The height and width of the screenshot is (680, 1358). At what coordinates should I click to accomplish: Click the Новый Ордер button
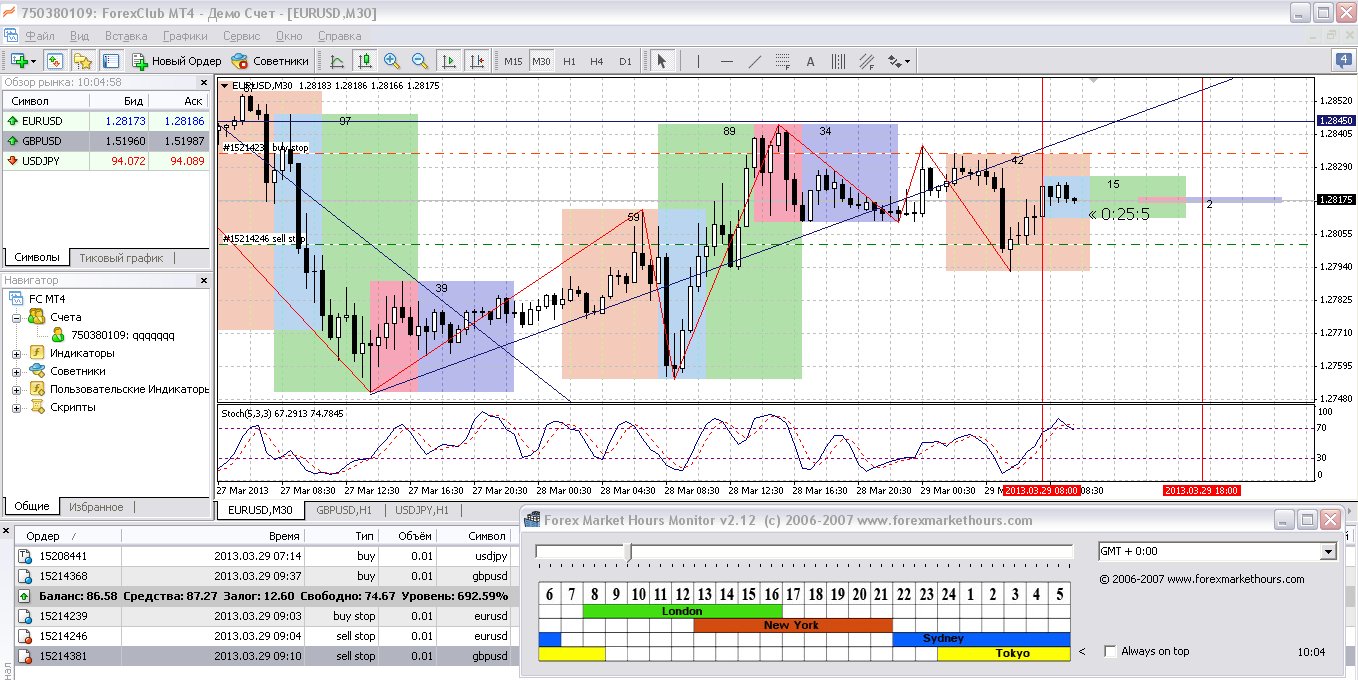click(176, 61)
